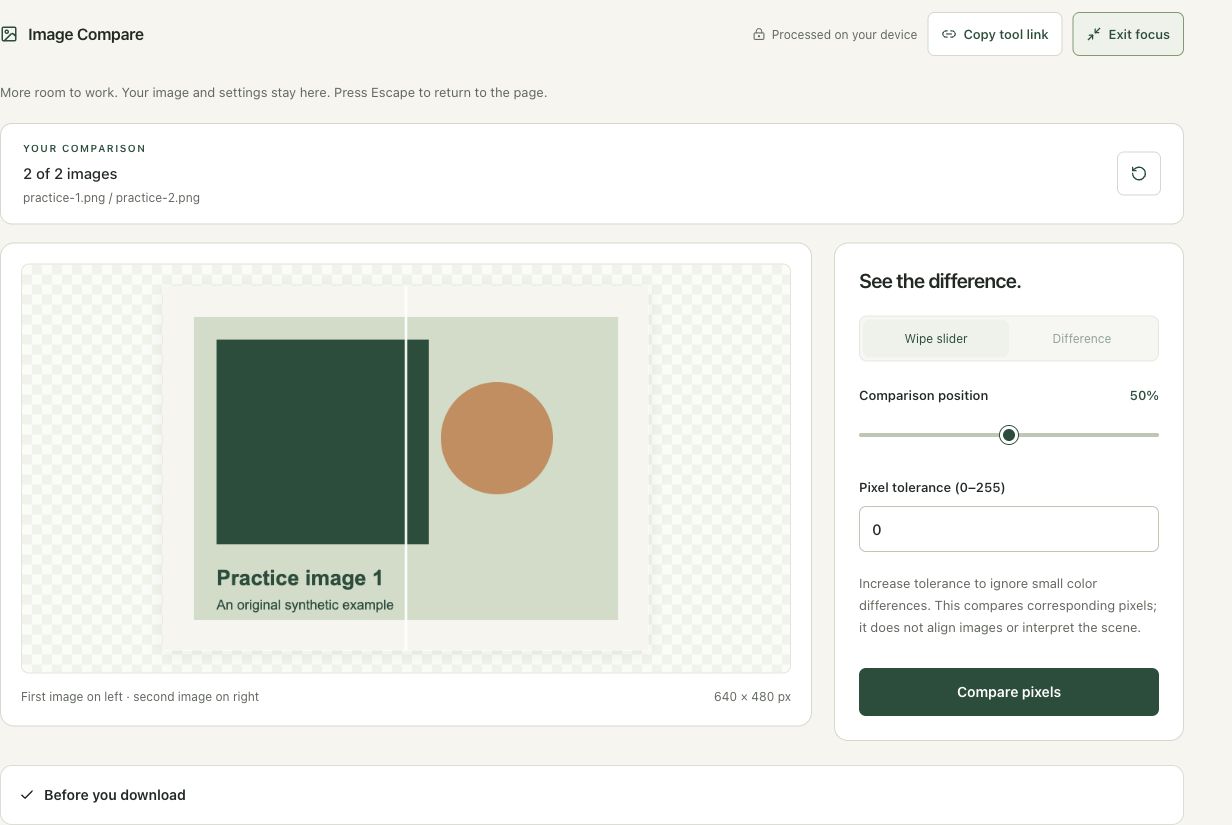Click the practice-1.png / practice-2.png filenames
The image size is (1232, 825).
point(111,198)
